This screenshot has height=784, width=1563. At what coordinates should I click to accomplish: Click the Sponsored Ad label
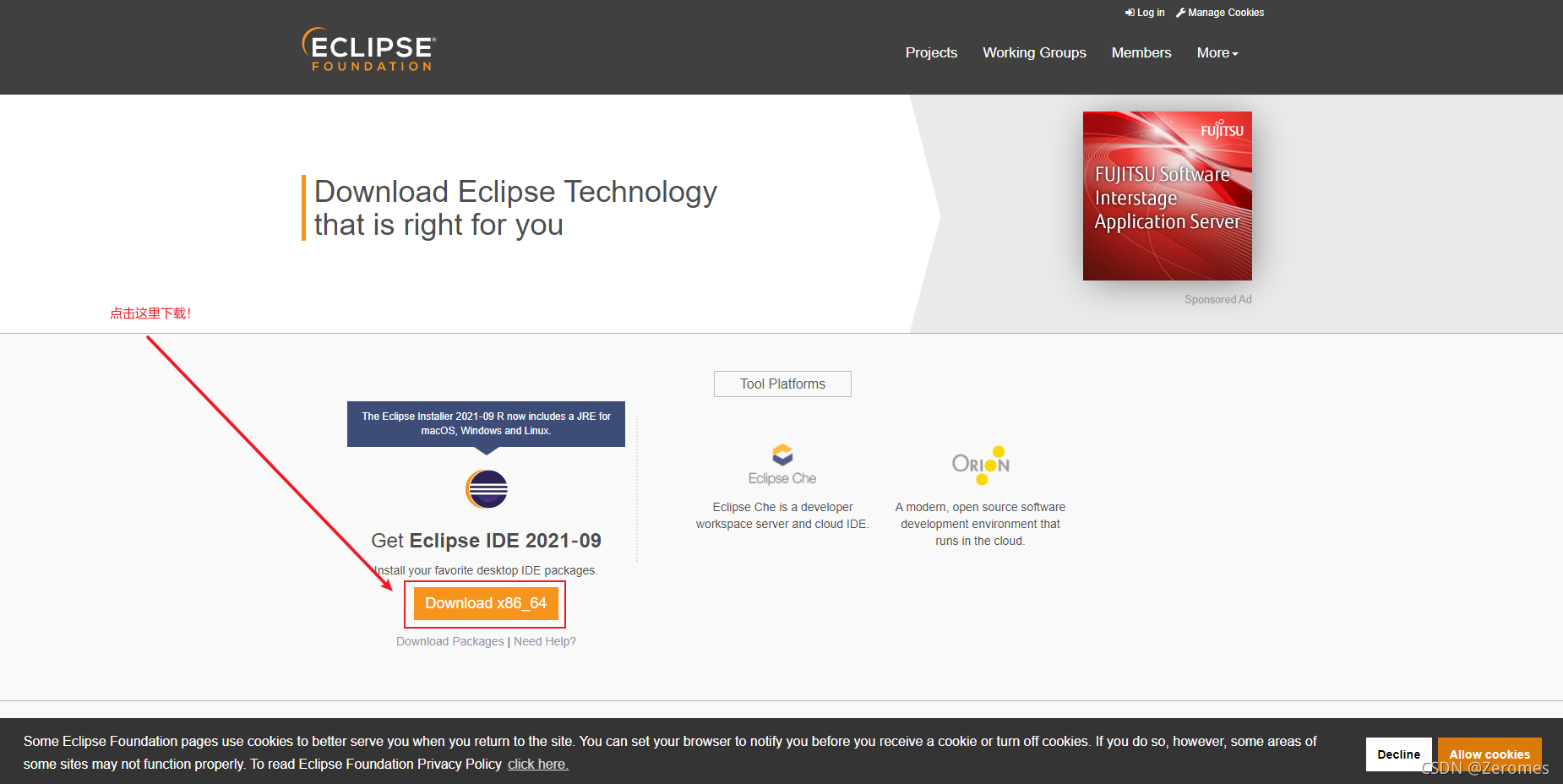click(x=1217, y=299)
